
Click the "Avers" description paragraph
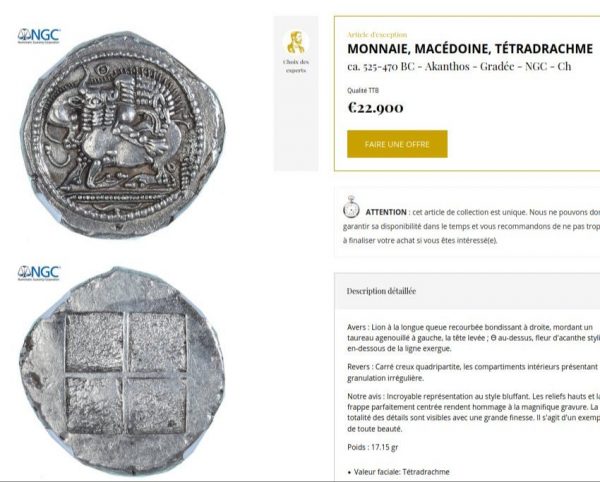[472, 338]
